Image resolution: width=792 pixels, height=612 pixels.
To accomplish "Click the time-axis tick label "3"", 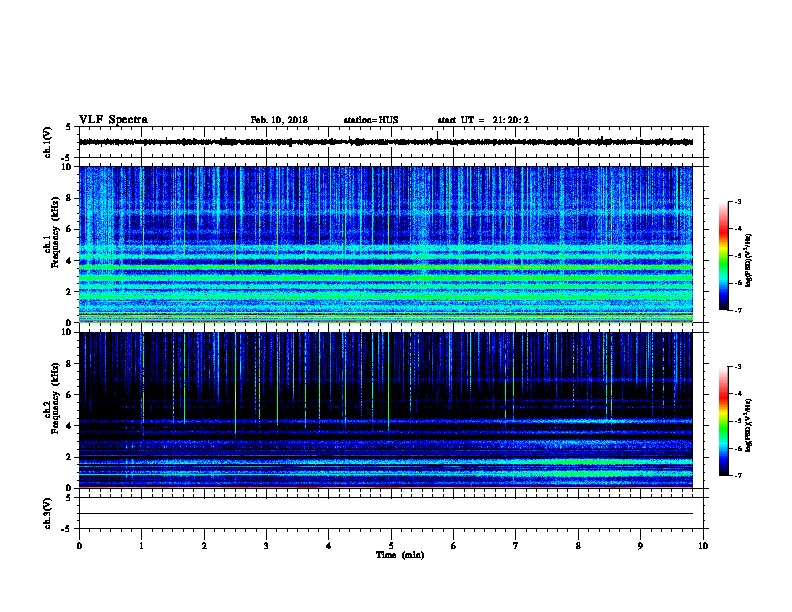I will [x=266, y=546].
